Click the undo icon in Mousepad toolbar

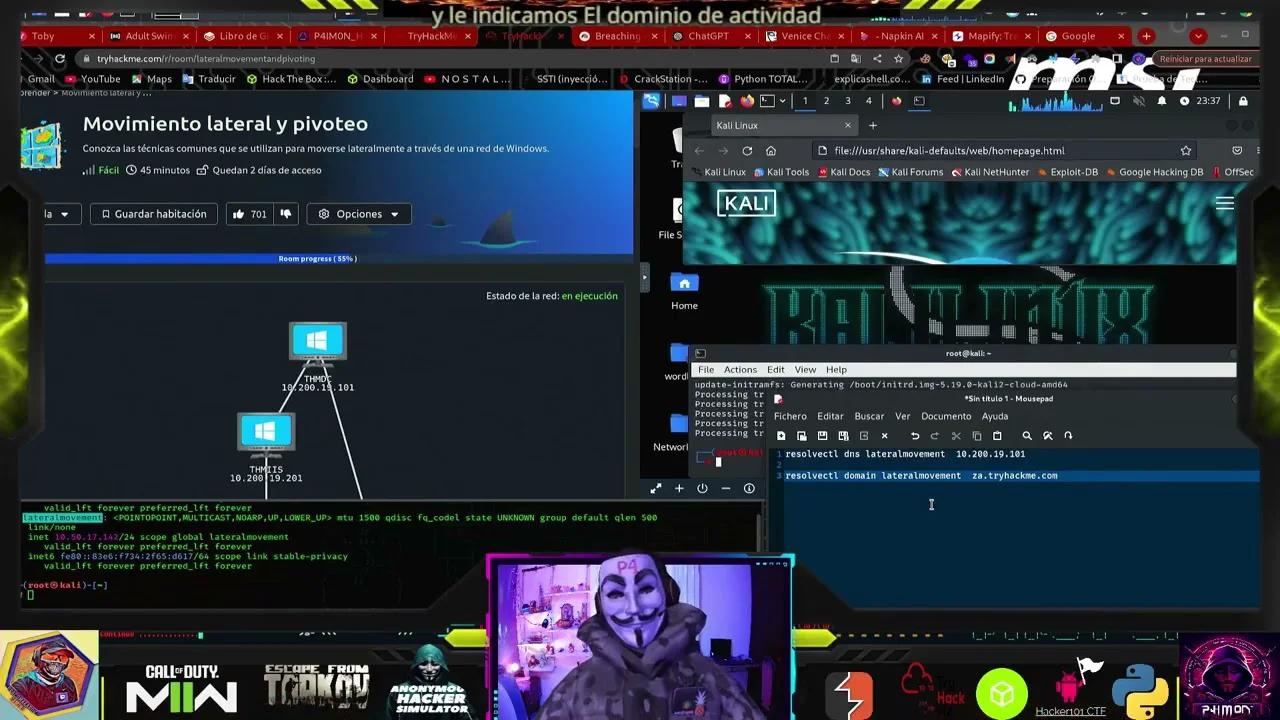click(914, 436)
